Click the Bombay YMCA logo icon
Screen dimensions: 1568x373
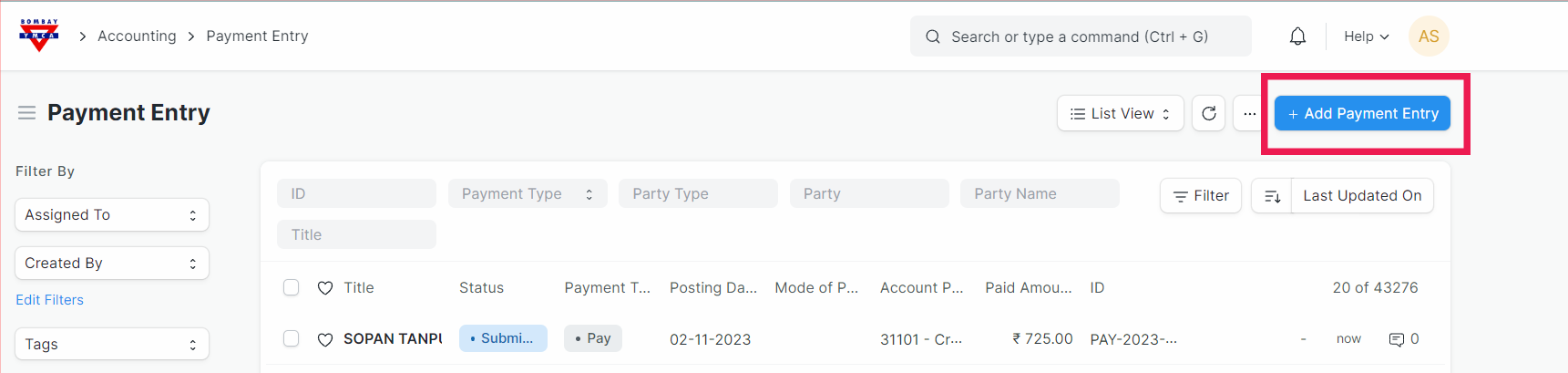39,36
